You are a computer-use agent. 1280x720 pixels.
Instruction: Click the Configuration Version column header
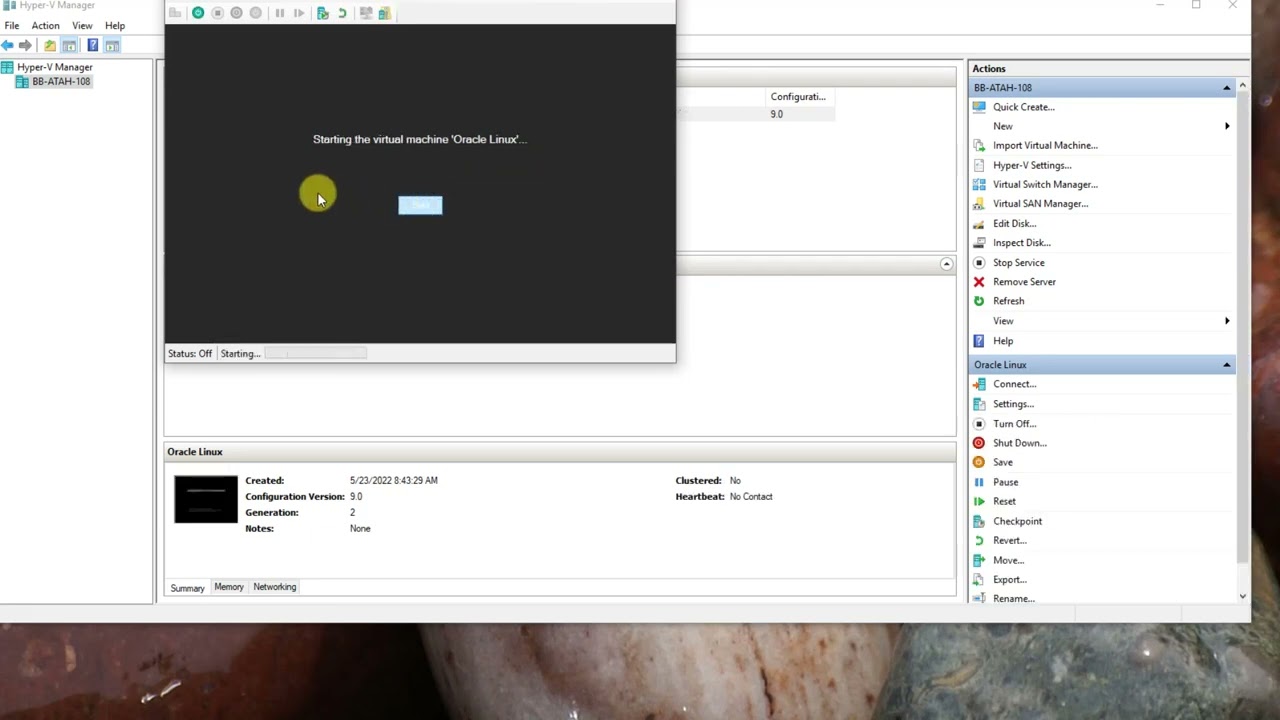pos(798,97)
